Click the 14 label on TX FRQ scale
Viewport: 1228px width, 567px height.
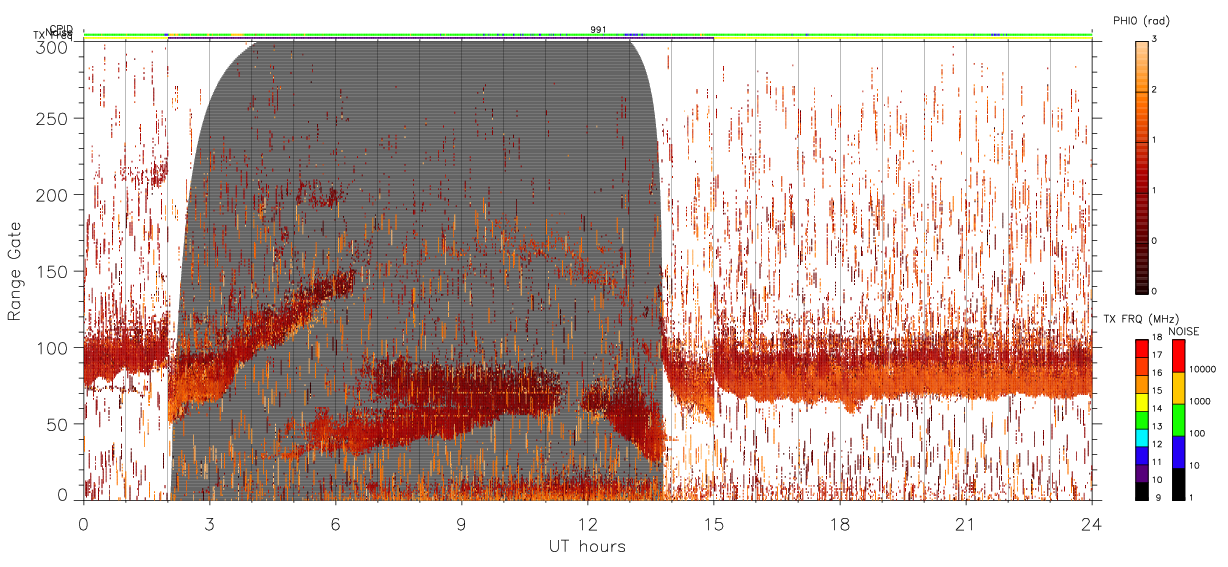point(1158,409)
